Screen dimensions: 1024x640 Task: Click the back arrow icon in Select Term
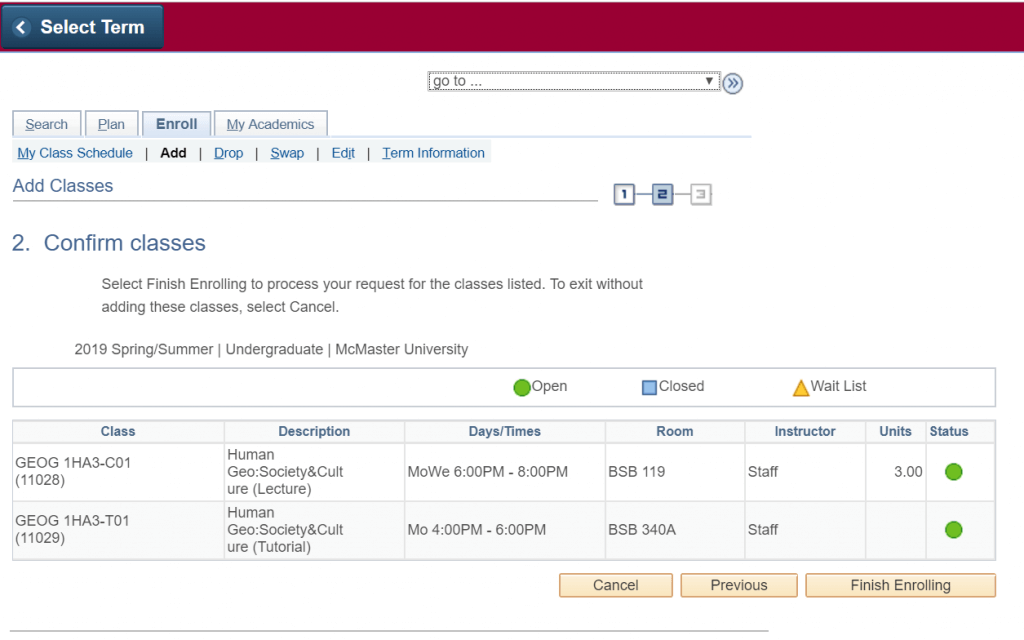21,28
